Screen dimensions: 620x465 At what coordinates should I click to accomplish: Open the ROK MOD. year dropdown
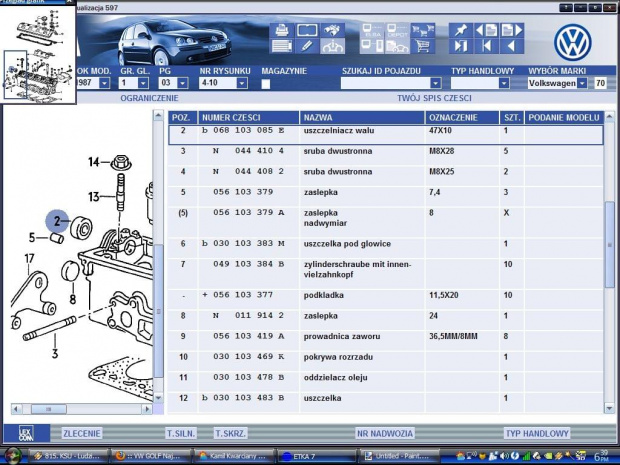(x=104, y=83)
